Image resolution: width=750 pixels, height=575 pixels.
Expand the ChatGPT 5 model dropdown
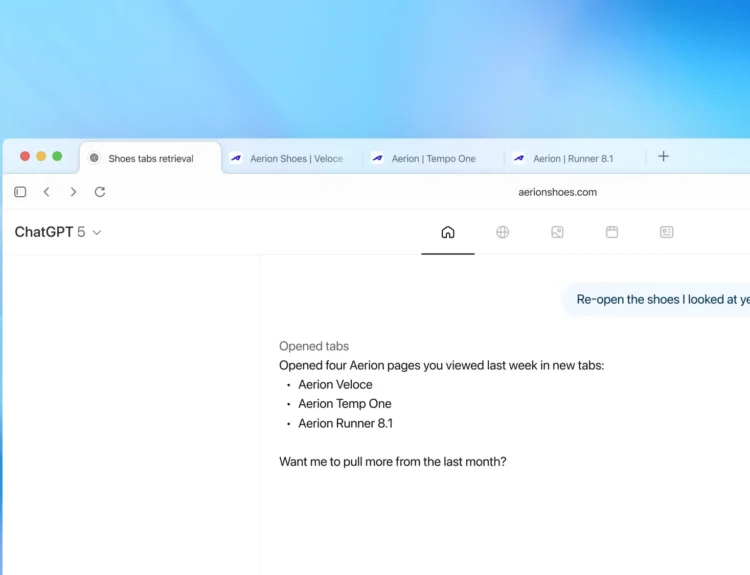point(58,232)
